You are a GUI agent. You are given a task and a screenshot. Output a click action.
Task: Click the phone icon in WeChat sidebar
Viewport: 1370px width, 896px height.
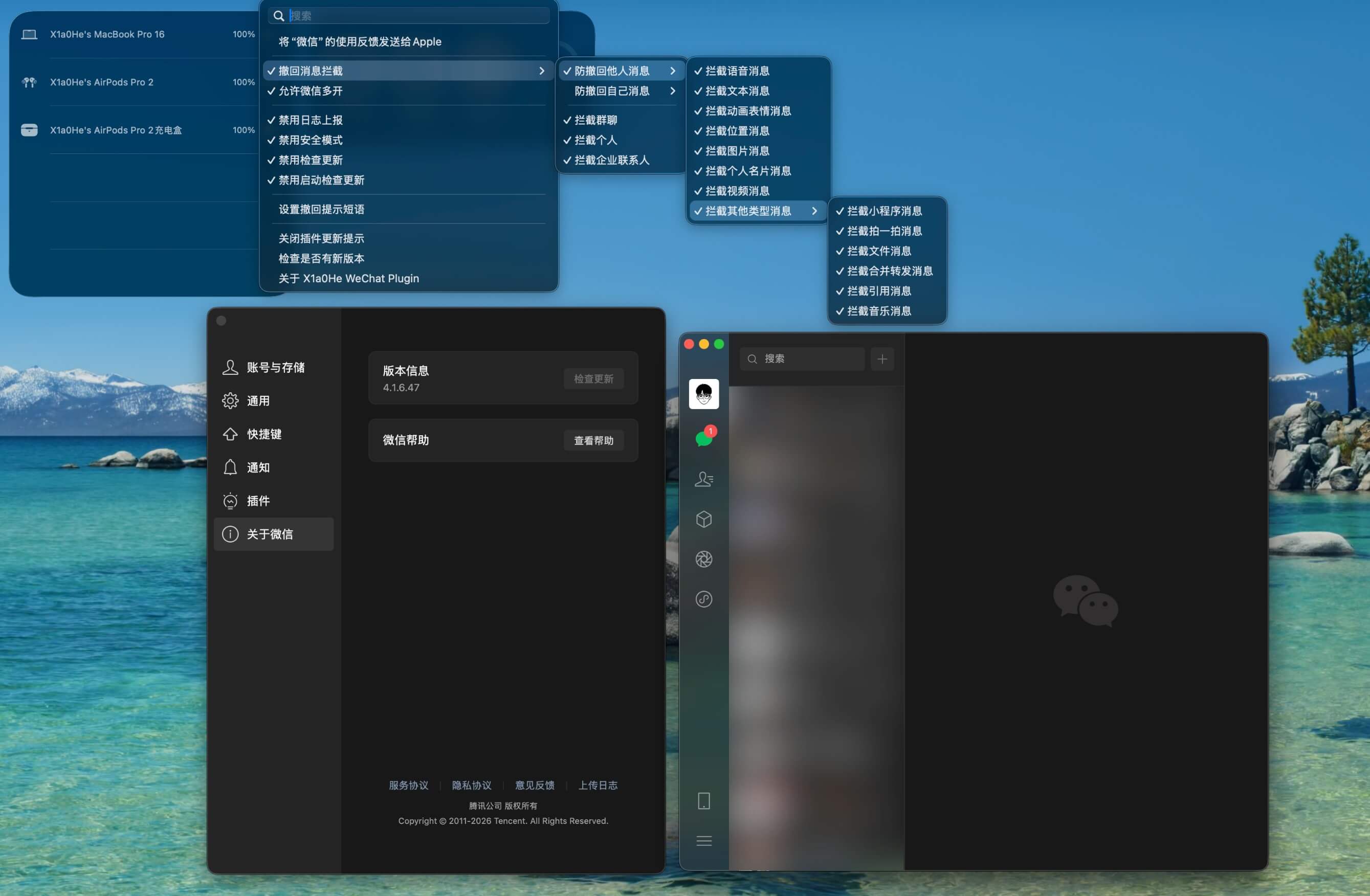point(703,800)
